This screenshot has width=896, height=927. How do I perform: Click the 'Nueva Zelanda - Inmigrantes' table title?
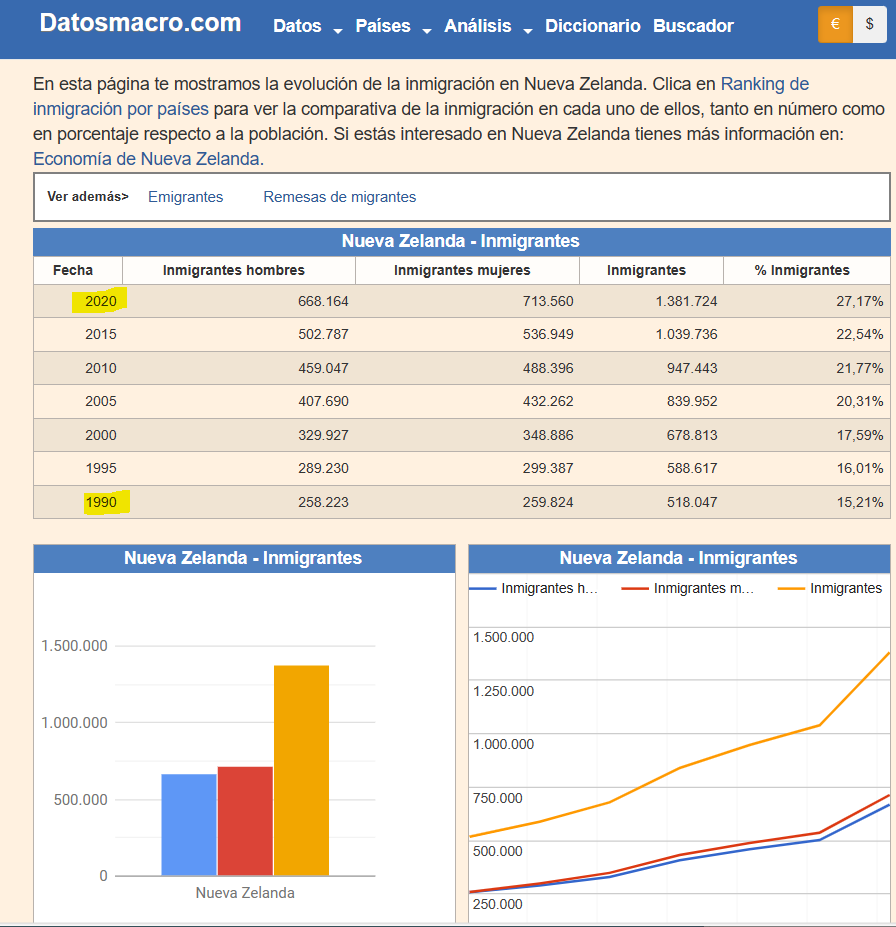tap(460, 241)
